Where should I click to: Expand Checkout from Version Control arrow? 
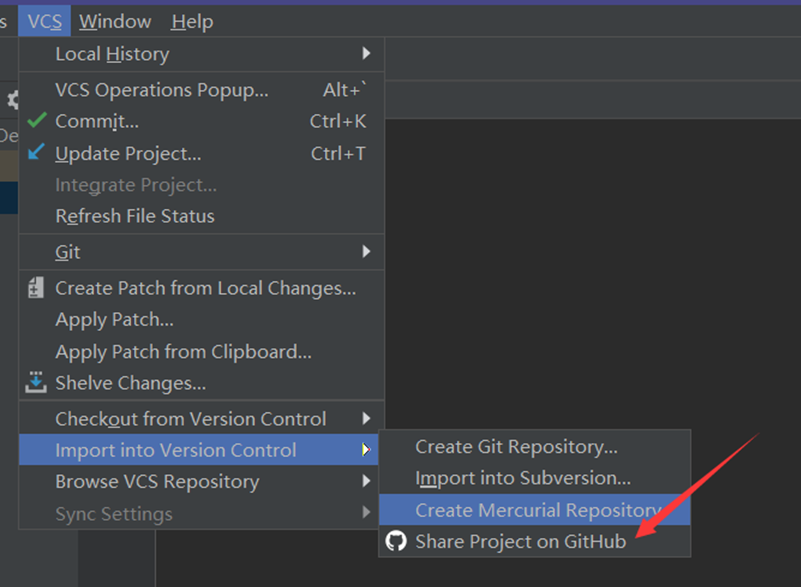pyautogui.click(x=366, y=418)
